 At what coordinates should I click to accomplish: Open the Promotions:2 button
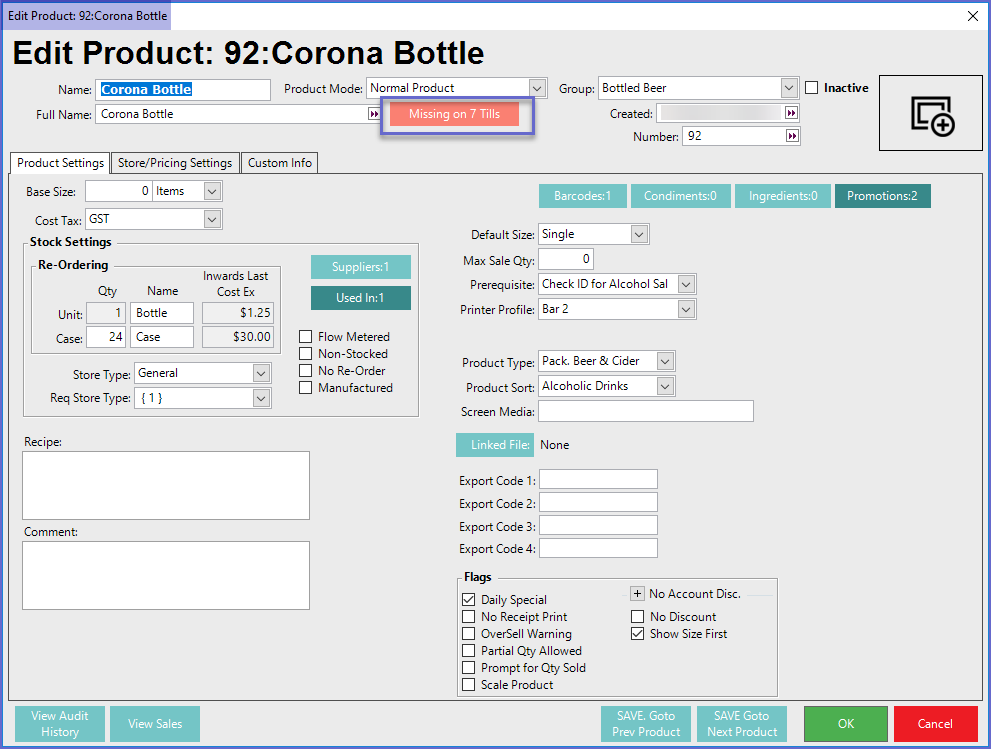click(x=882, y=196)
